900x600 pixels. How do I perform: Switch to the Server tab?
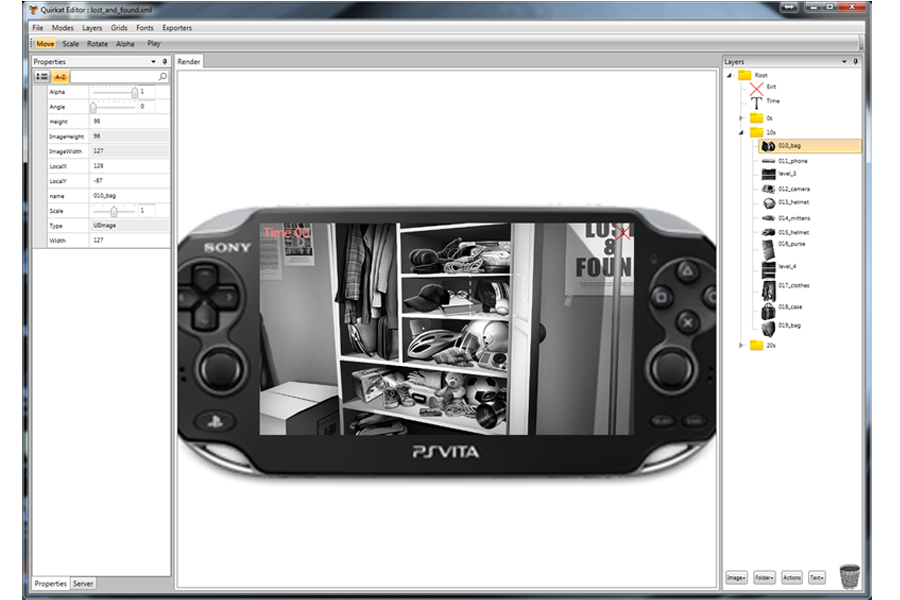[83, 583]
